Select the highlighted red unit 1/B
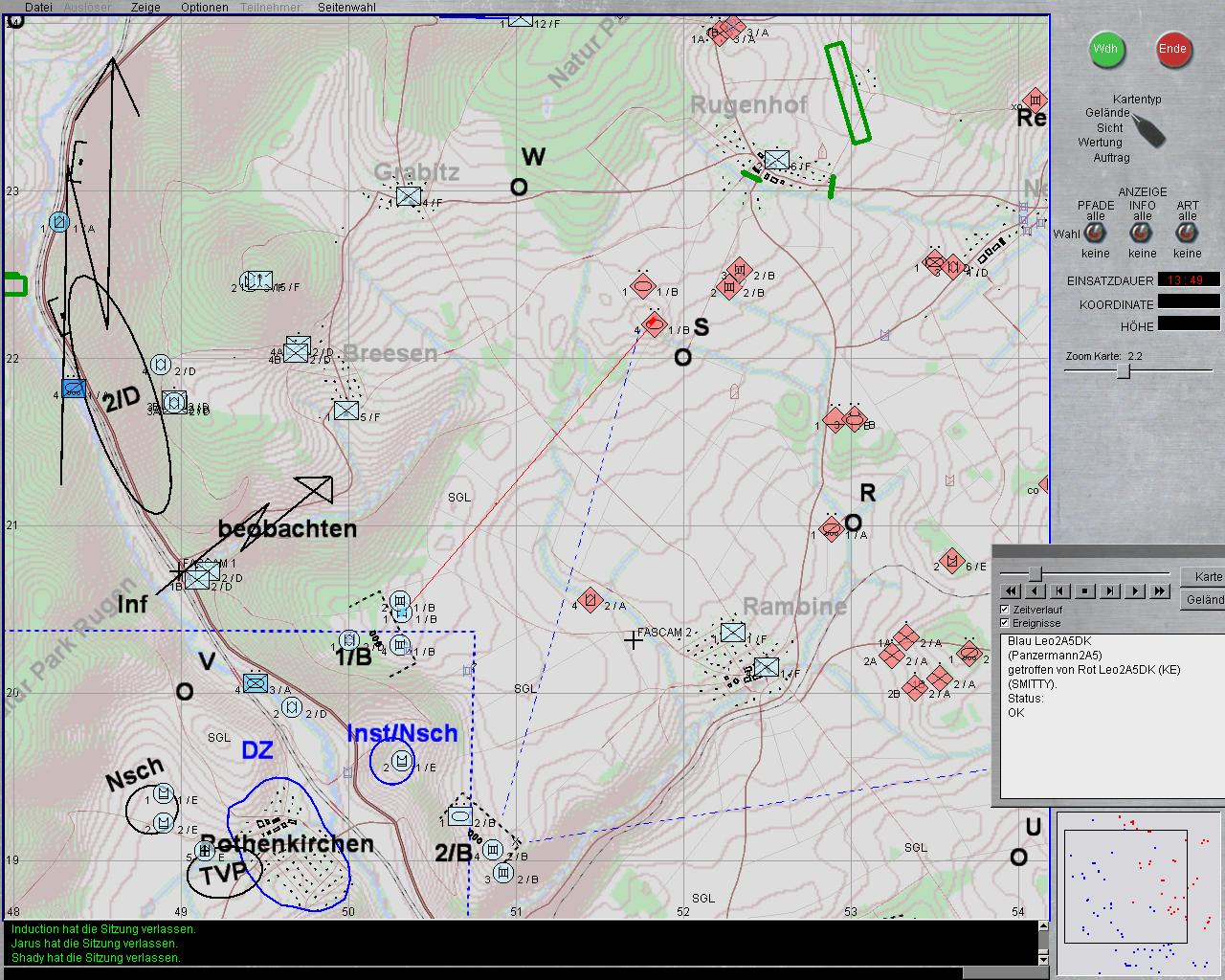Image resolution: width=1225 pixels, height=980 pixels. pos(655,323)
